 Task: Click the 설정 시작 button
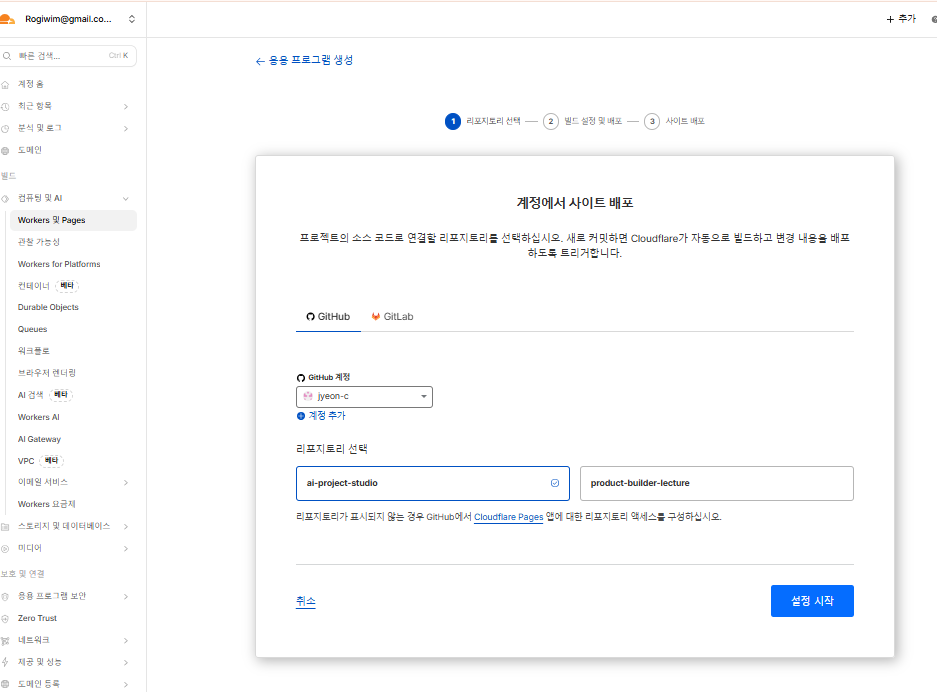[812, 601]
